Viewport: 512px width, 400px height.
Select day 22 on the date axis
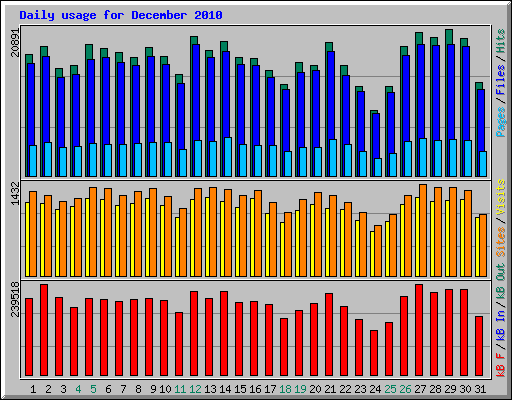[x=345, y=389]
